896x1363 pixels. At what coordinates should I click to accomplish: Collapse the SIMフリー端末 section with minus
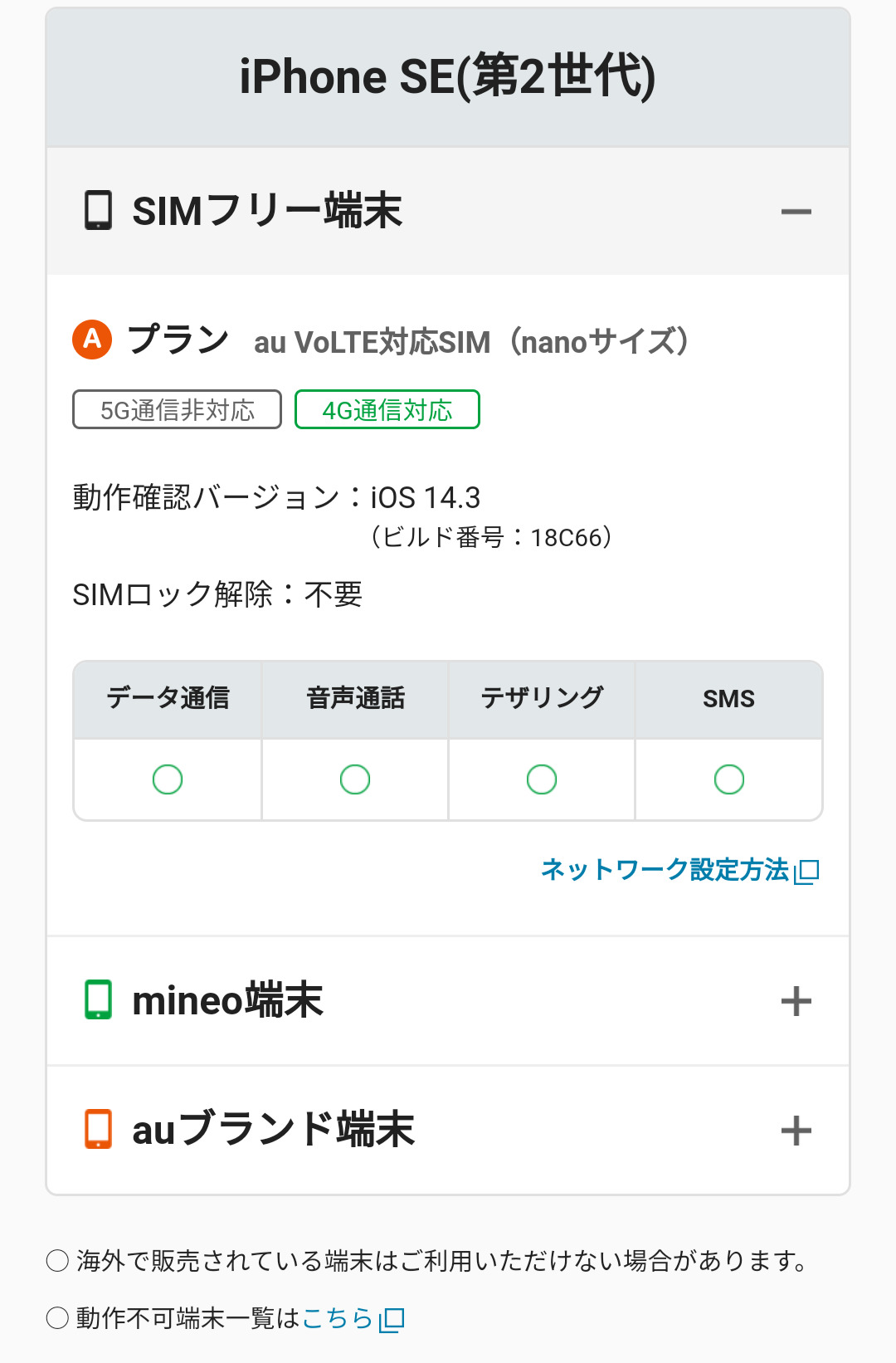(x=796, y=212)
